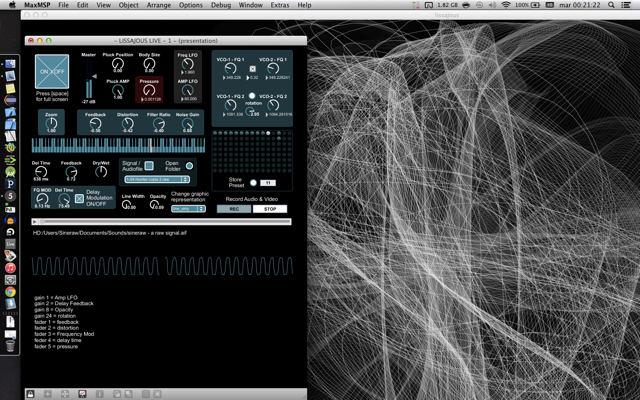The height and width of the screenshot is (400, 640).
Task: Click the Spotlight search magnifier icon
Action: [x=611, y=5]
